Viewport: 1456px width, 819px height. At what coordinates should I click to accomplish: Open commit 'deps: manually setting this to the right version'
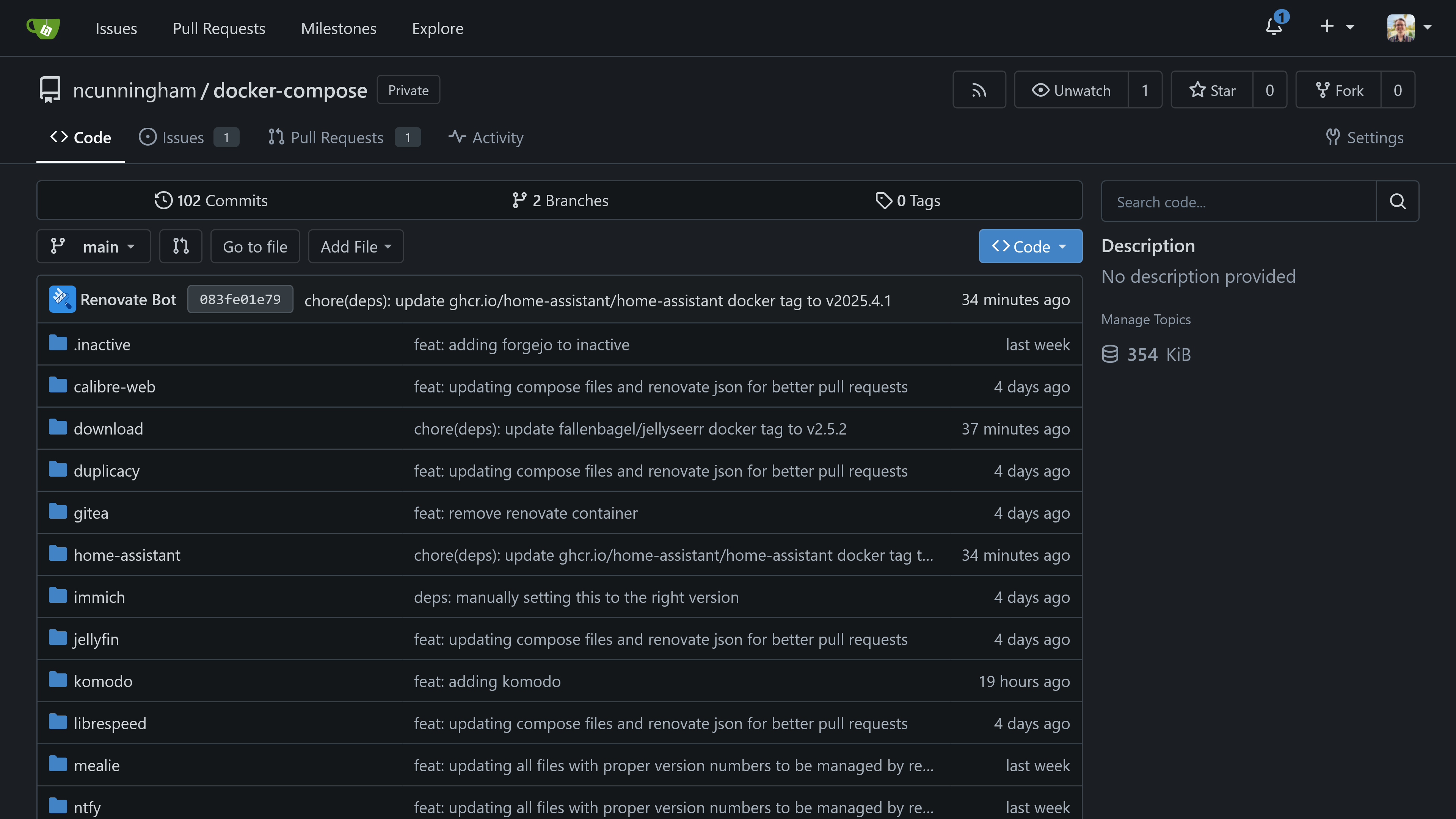(x=576, y=597)
